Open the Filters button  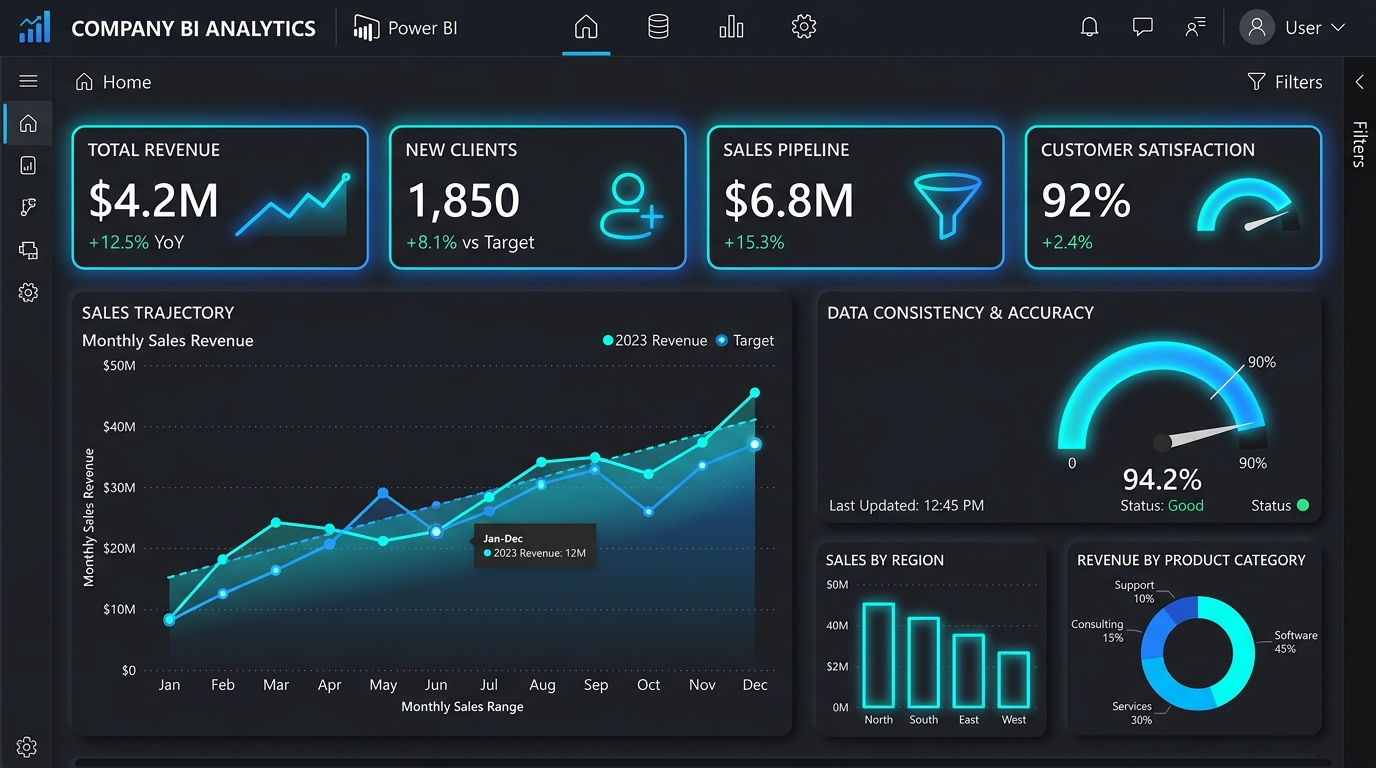click(1285, 82)
